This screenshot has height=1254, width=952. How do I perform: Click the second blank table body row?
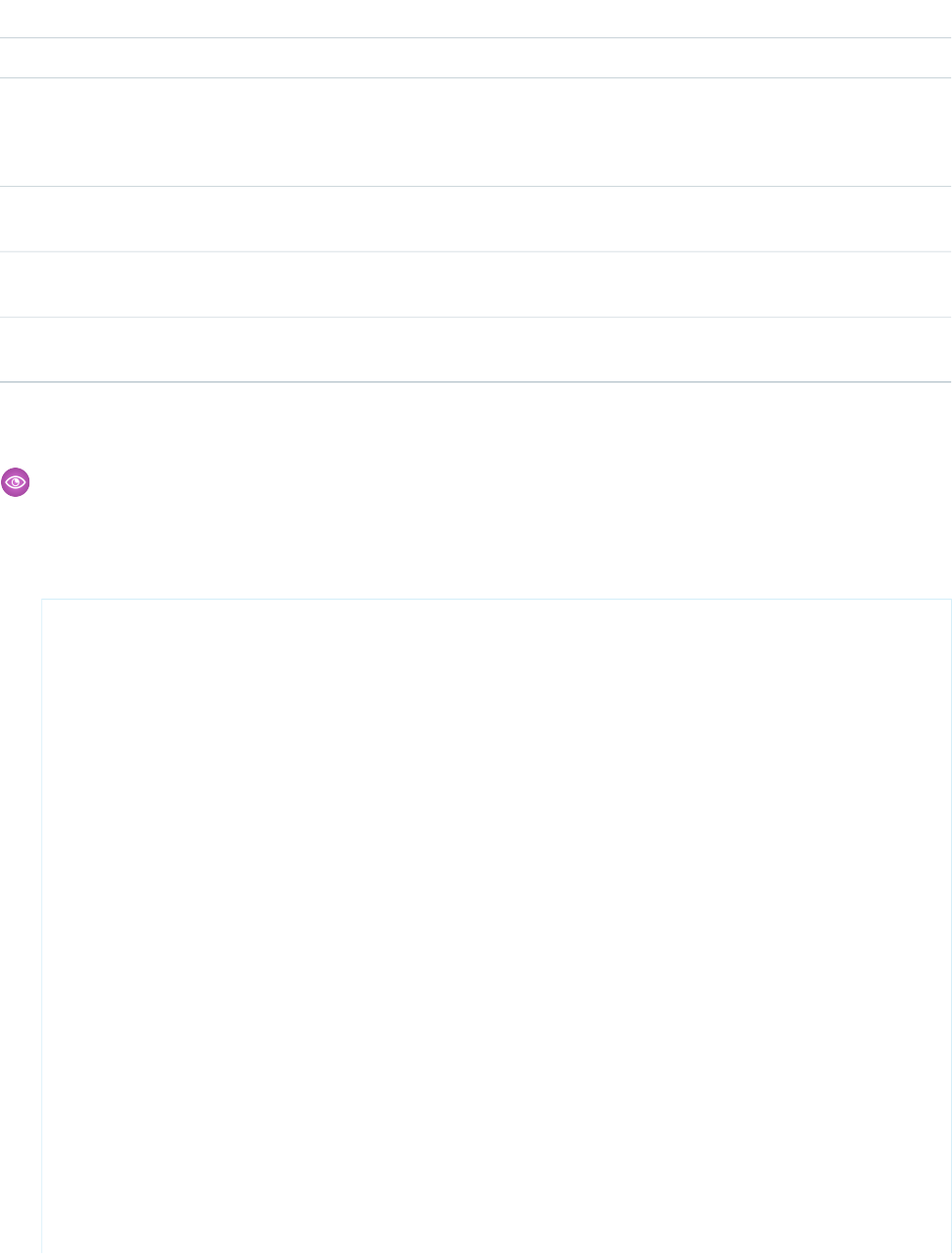point(476,219)
